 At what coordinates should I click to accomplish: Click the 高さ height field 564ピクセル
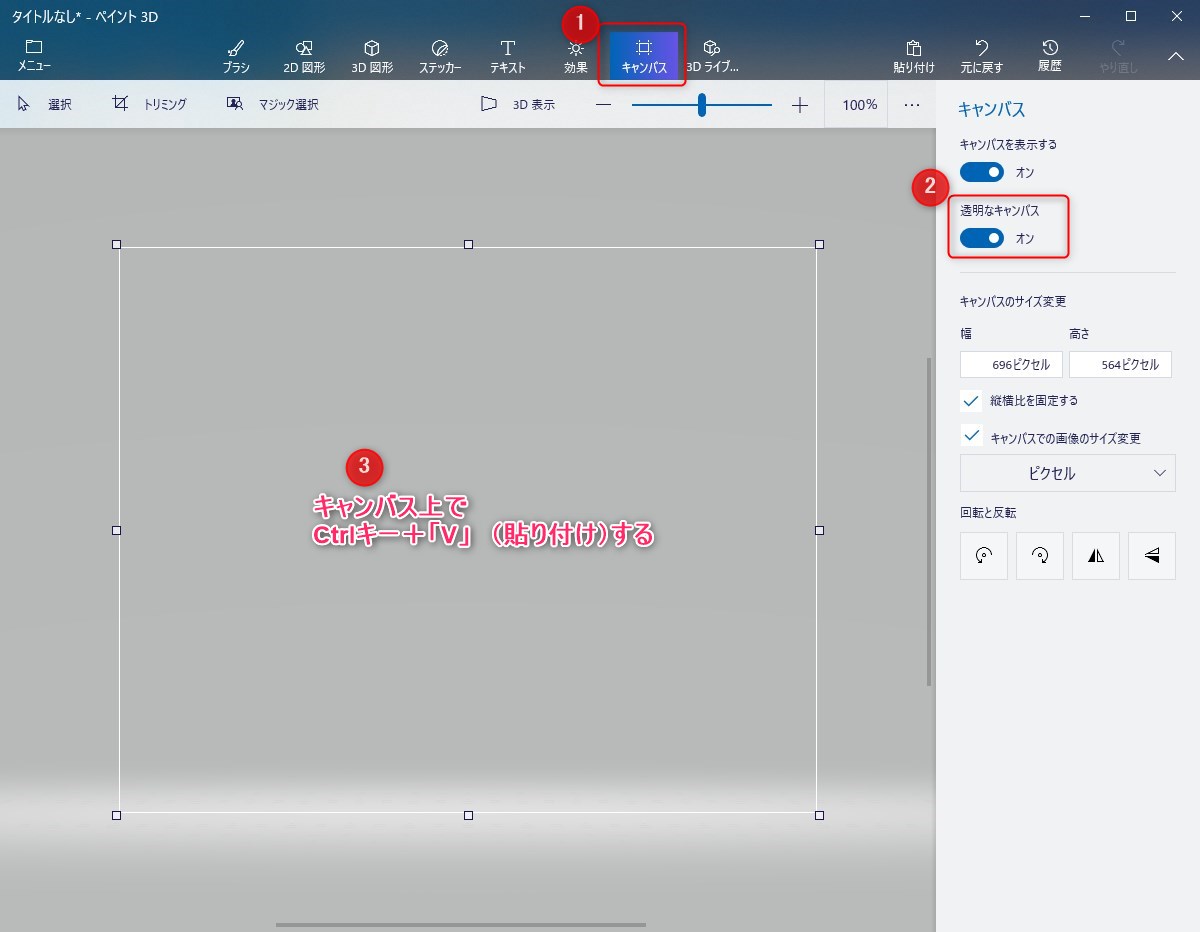pyautogui.click(x=1120, y=364)
